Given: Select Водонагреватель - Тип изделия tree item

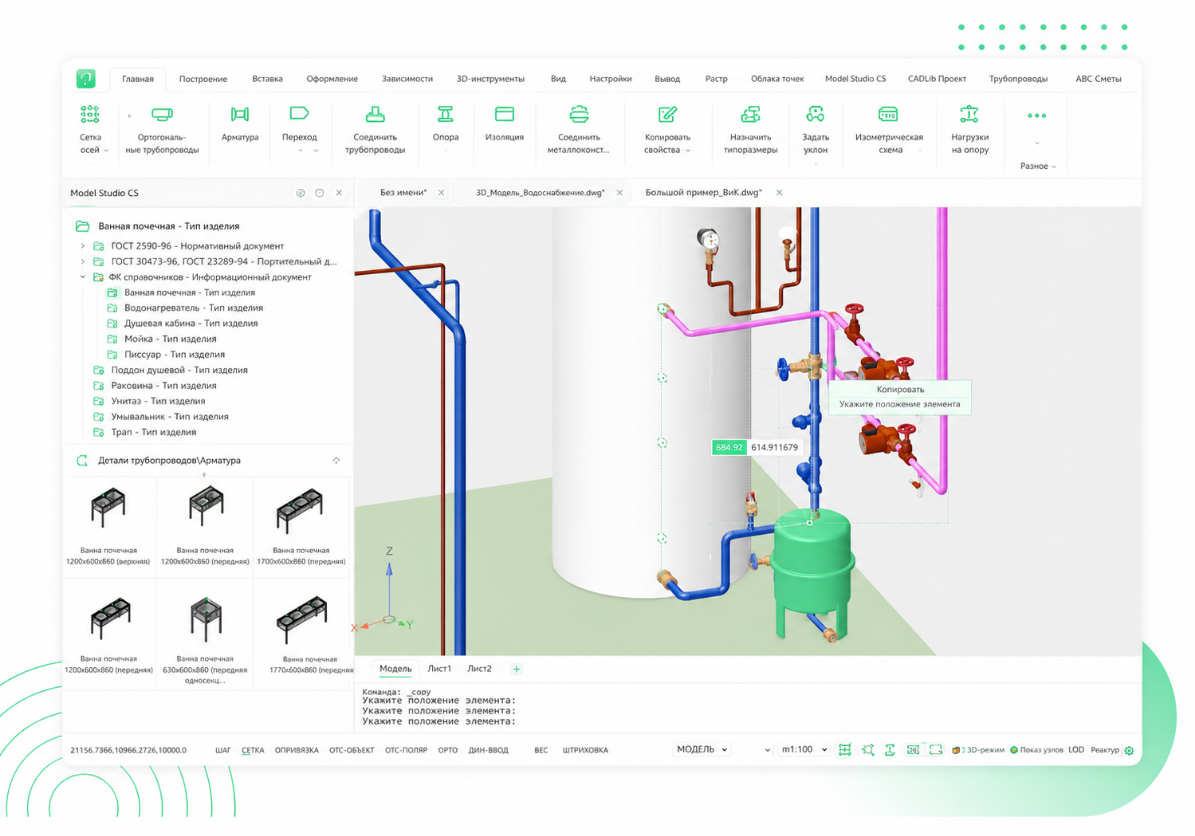Looking at the screenshot, I should click(x=193, y=308).
